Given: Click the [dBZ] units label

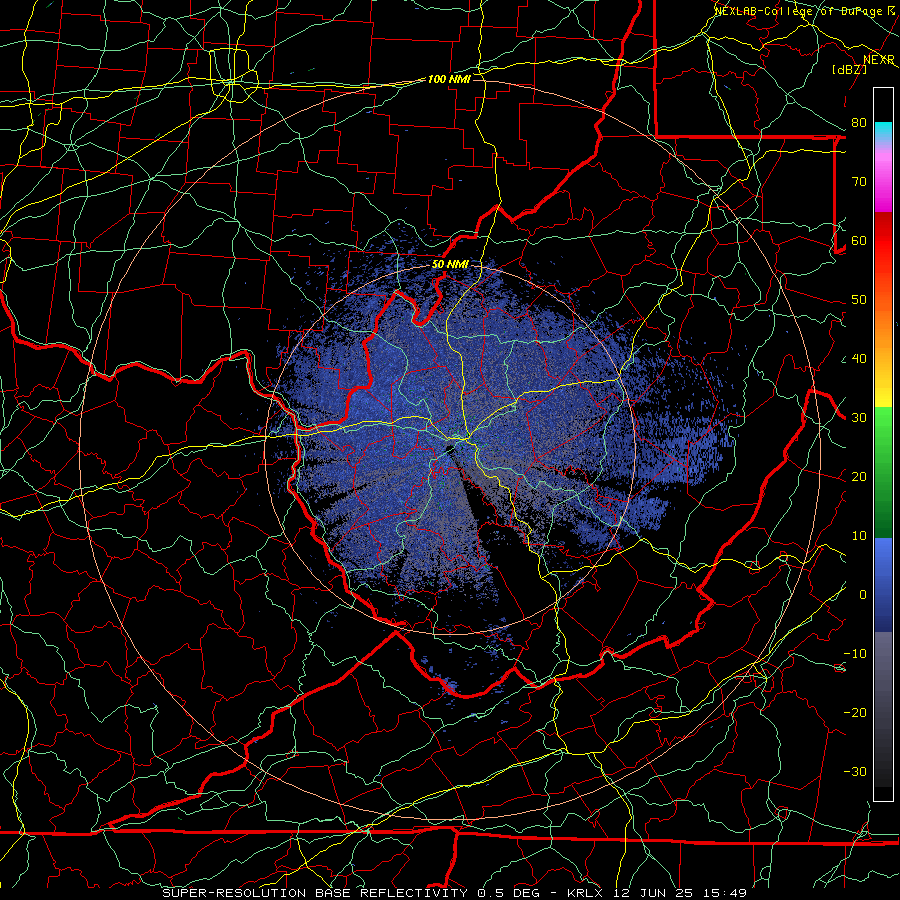Looking at the screenshot, I should pos(849,69).
